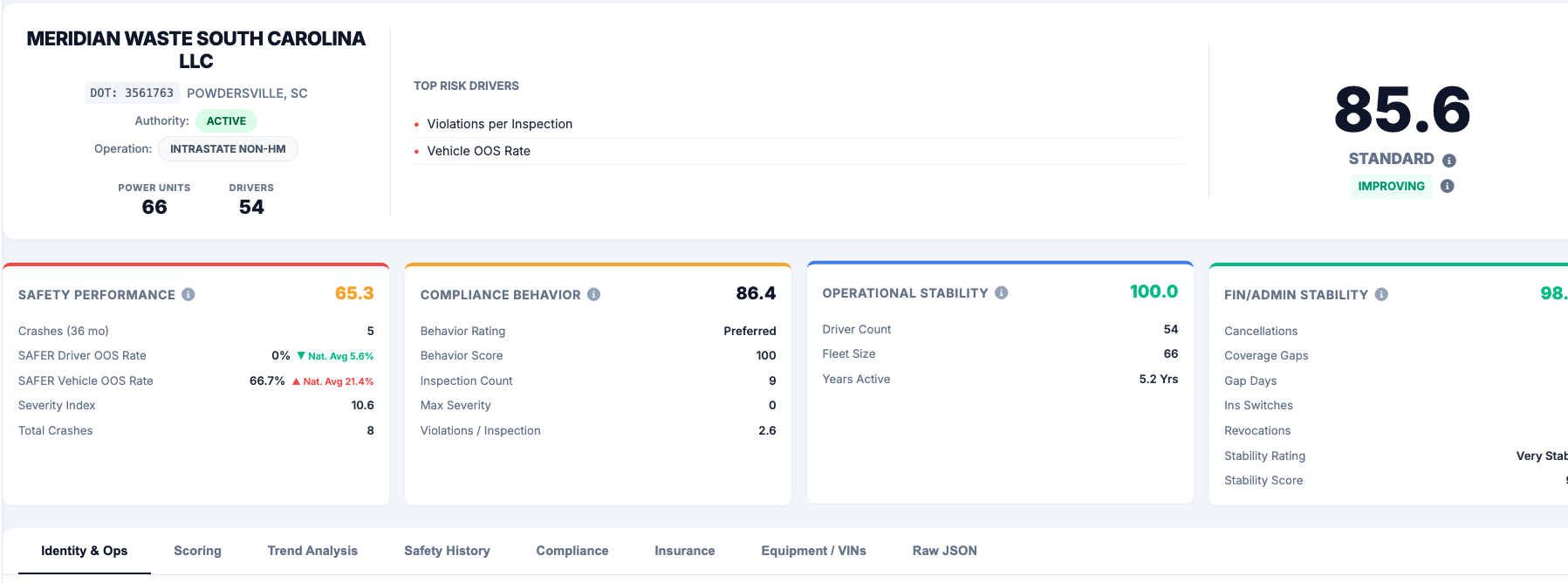This screenshot has width=1568, height=583.
Task: Click the Cancellations row label
Action: [x=1261, y=331]
